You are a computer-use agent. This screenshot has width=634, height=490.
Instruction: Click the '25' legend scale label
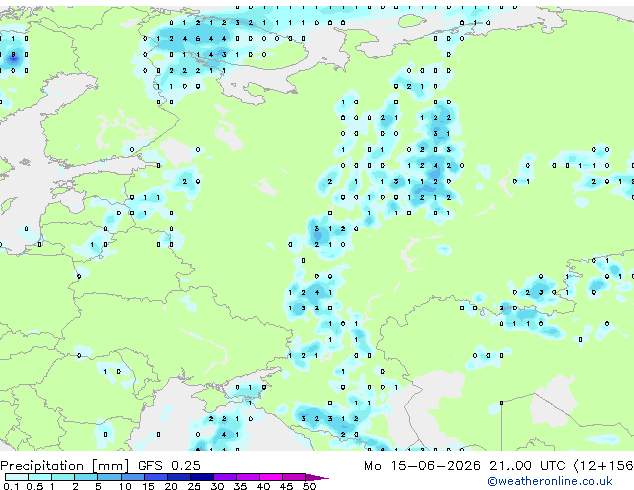194,486
